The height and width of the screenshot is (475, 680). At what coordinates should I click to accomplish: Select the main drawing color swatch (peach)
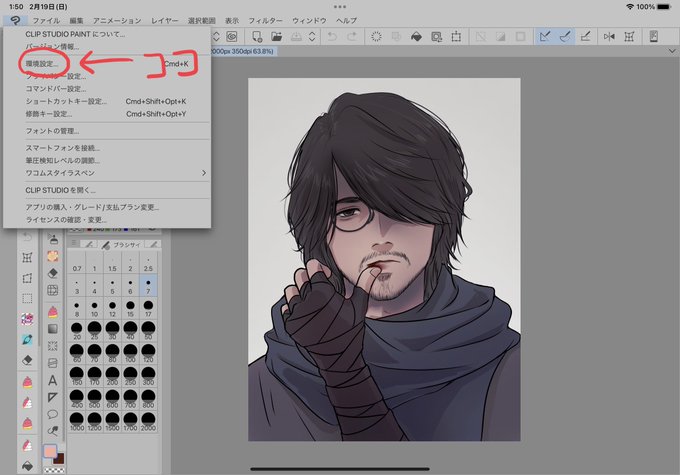(50, 451)
